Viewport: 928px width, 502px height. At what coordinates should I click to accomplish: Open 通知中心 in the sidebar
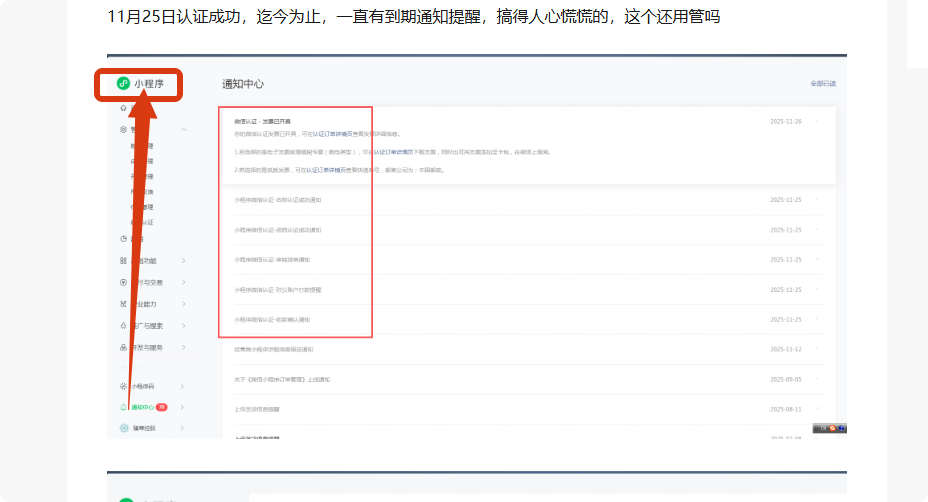click(142, 407)
